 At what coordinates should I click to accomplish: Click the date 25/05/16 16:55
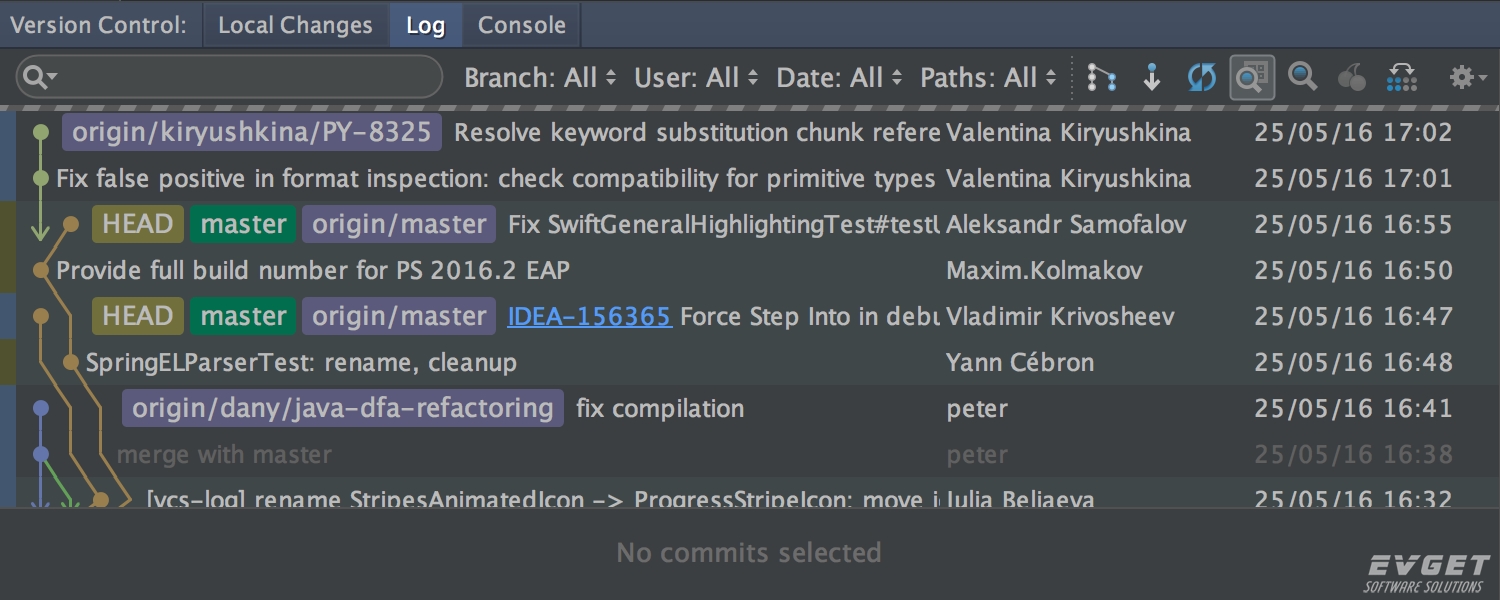tap(1353, 225)
